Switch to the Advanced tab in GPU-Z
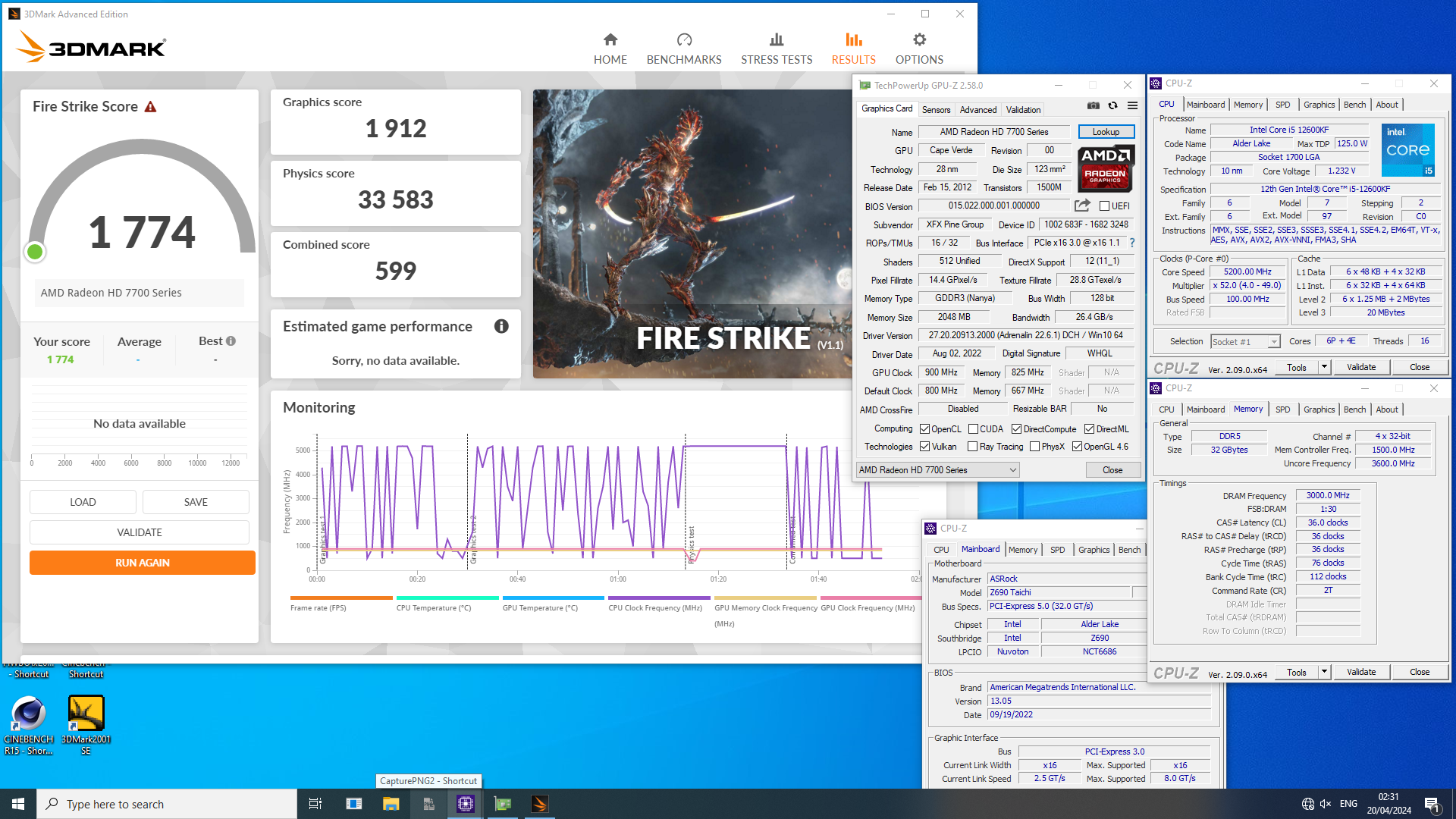The height and width of the screenshot is (819, 1456). pyautogui.click(x=978, y=110)
